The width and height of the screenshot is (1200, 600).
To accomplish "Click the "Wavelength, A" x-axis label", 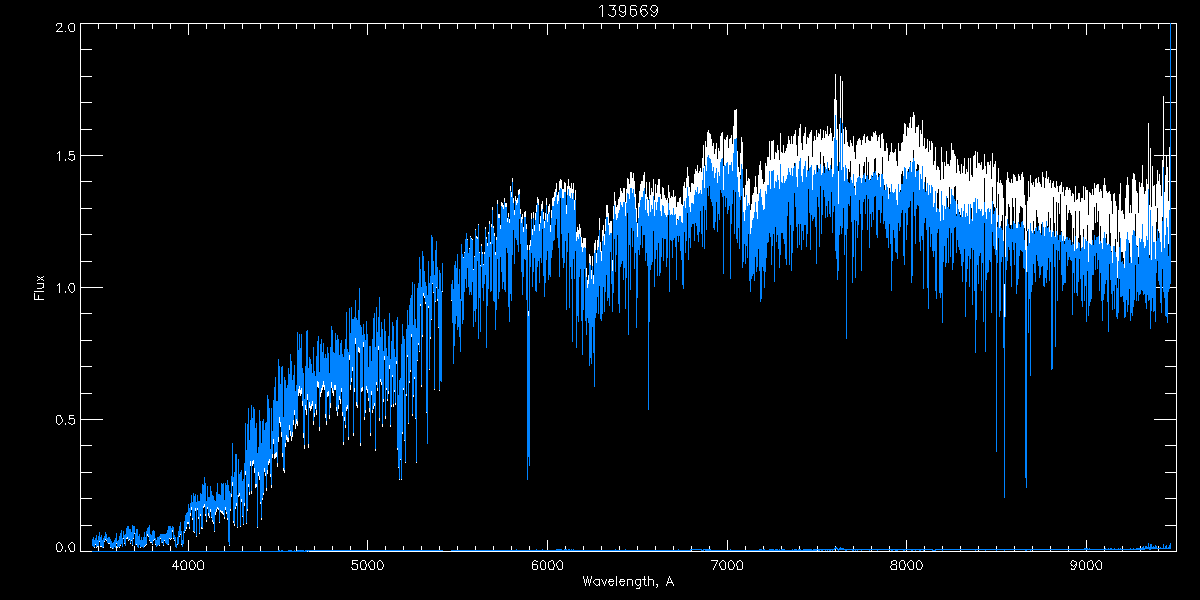I will [x=627, y=582].
